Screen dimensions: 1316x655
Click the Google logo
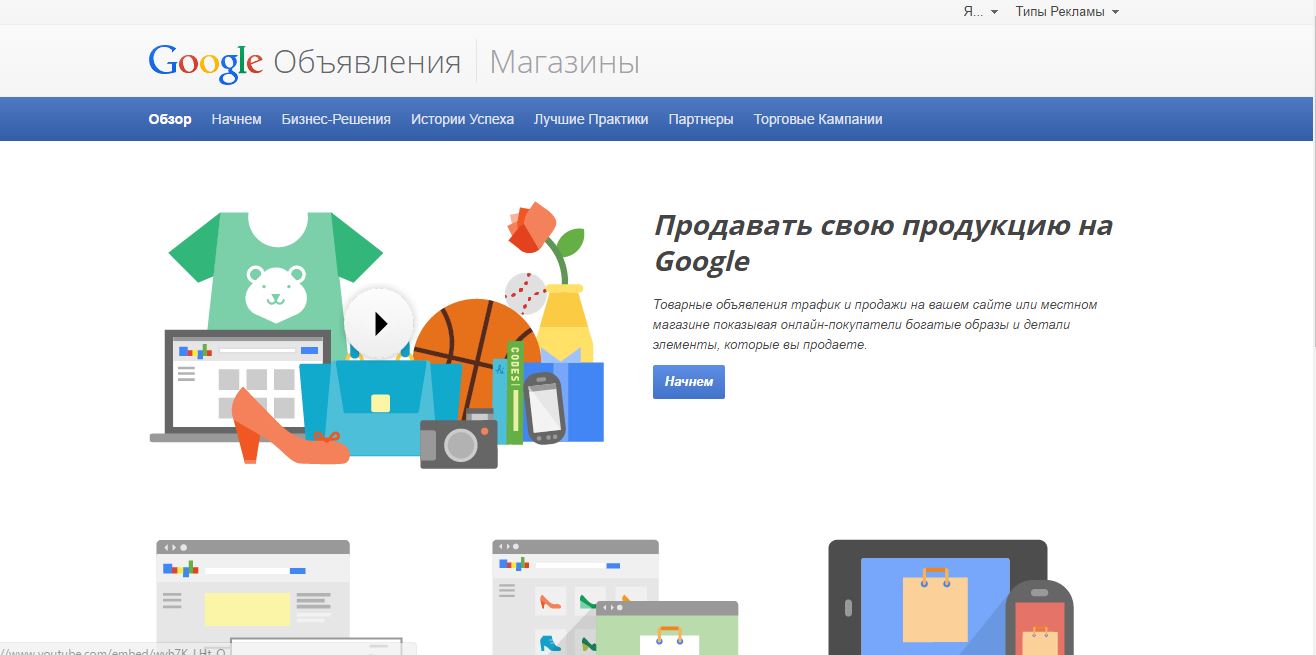[x=204, y=62]
